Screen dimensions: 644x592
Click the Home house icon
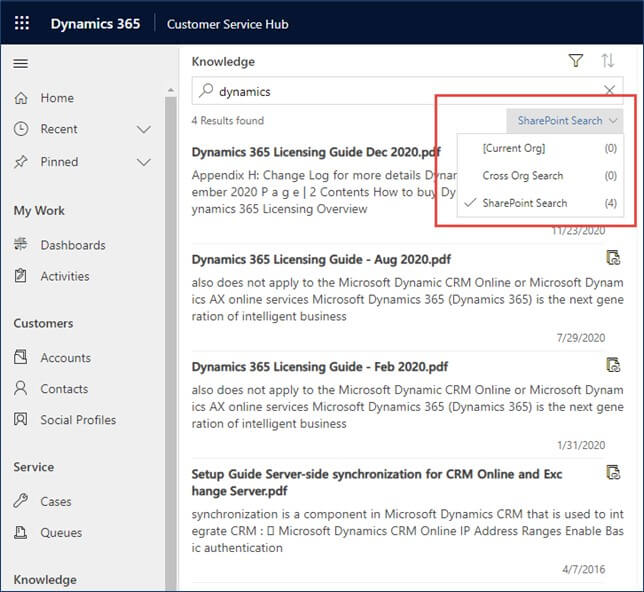(x=21, y=98)
